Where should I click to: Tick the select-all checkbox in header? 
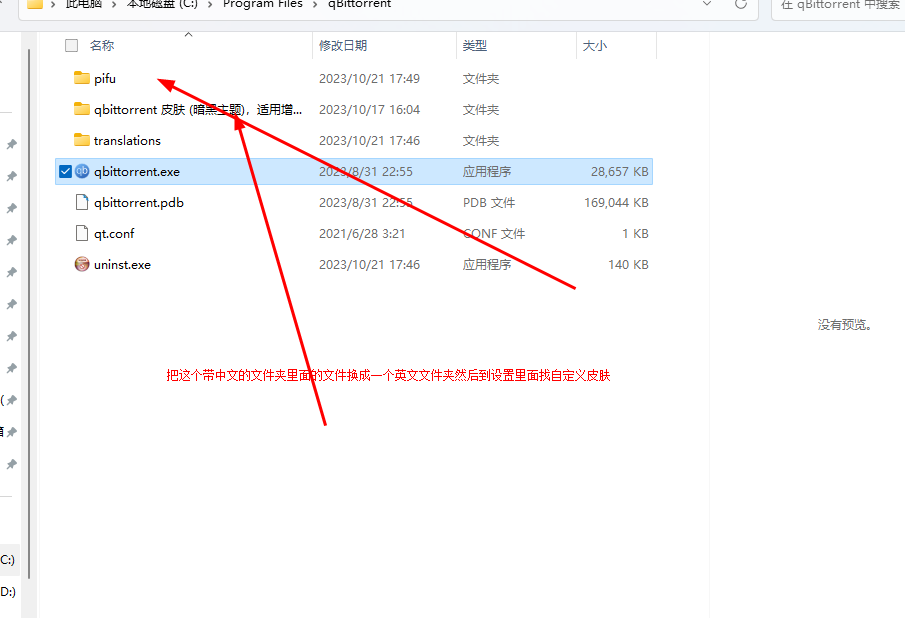pyautogui.click(x=71, y=46)
